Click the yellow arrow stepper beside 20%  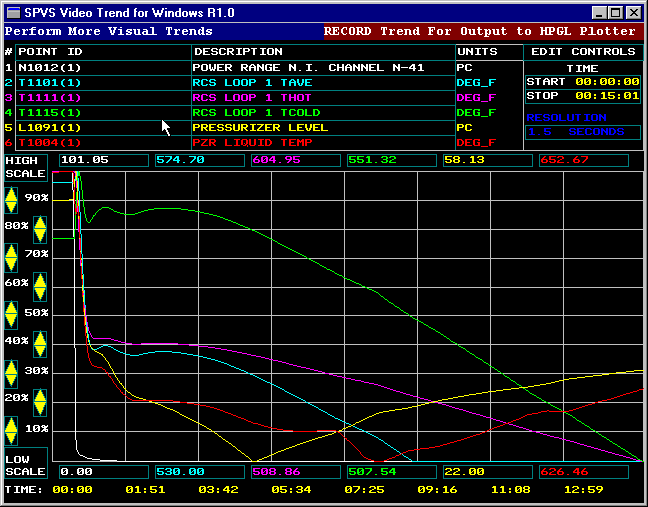(40, 402)
